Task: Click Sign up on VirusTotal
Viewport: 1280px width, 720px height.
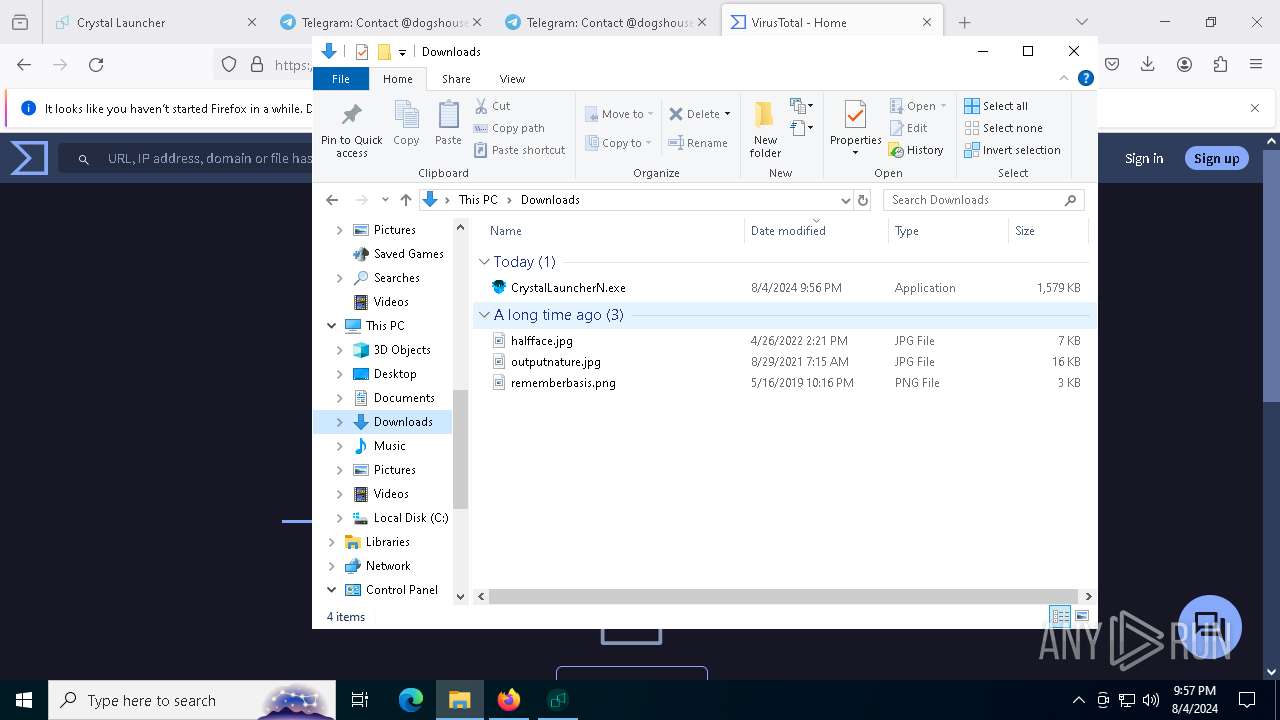Action: (x=1216, y=158)
